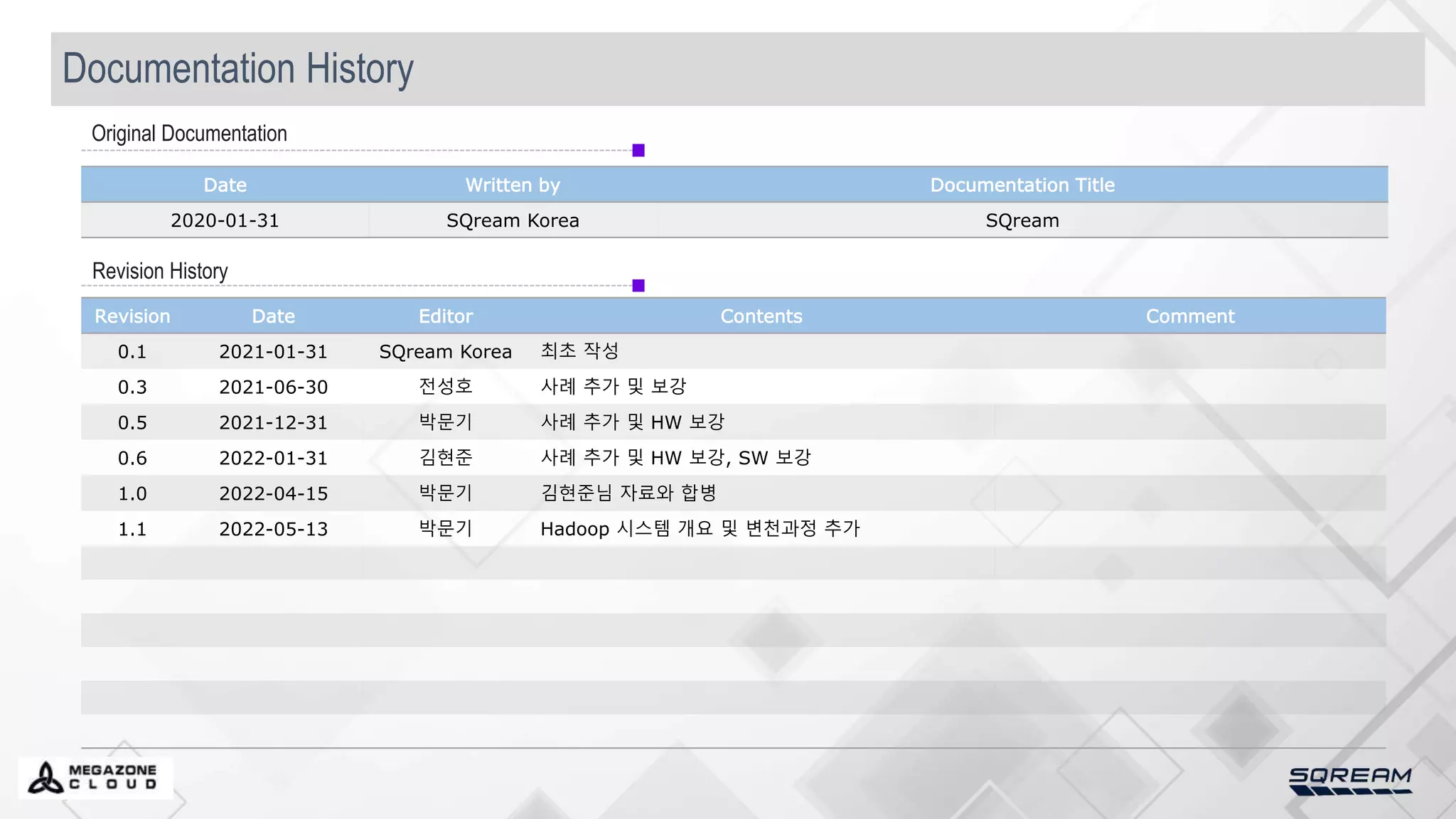The width and height of the screenshot is (1456, 819).
Task: Select revision 0.1 row number
Action: pos(132,352)
